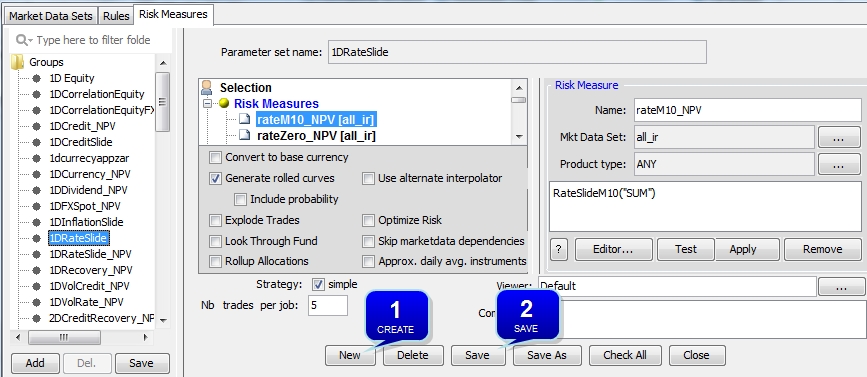Collapse the Risk Measures tree node
The width and height of the screenshot is (867, 377).
pyautogui.click(x=208, y=103)
